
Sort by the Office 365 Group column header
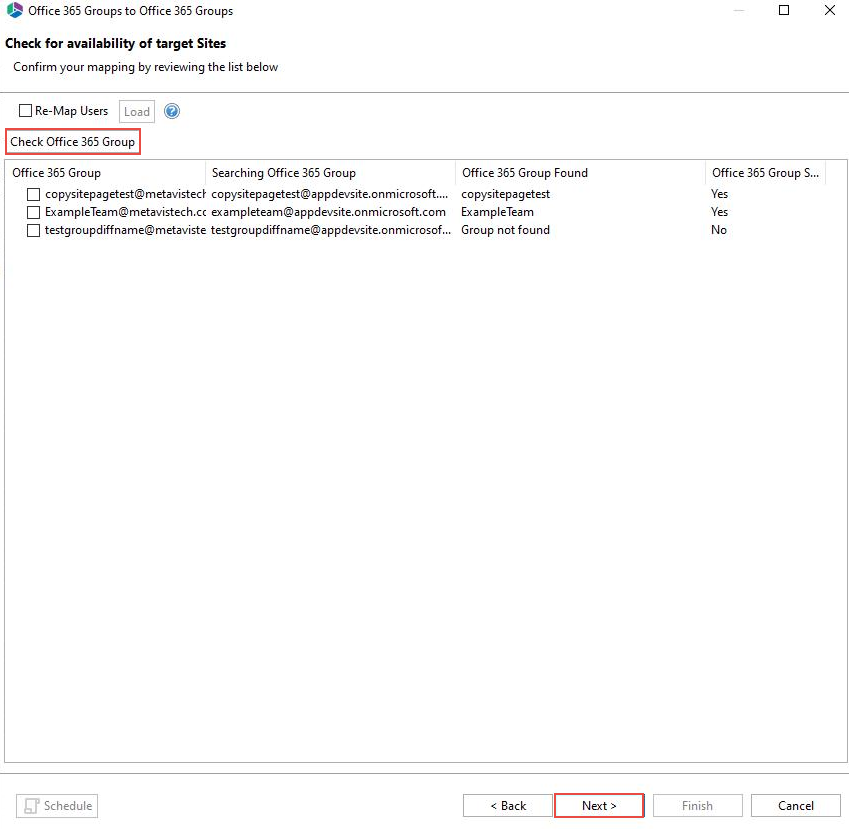(x=106, y=173)
